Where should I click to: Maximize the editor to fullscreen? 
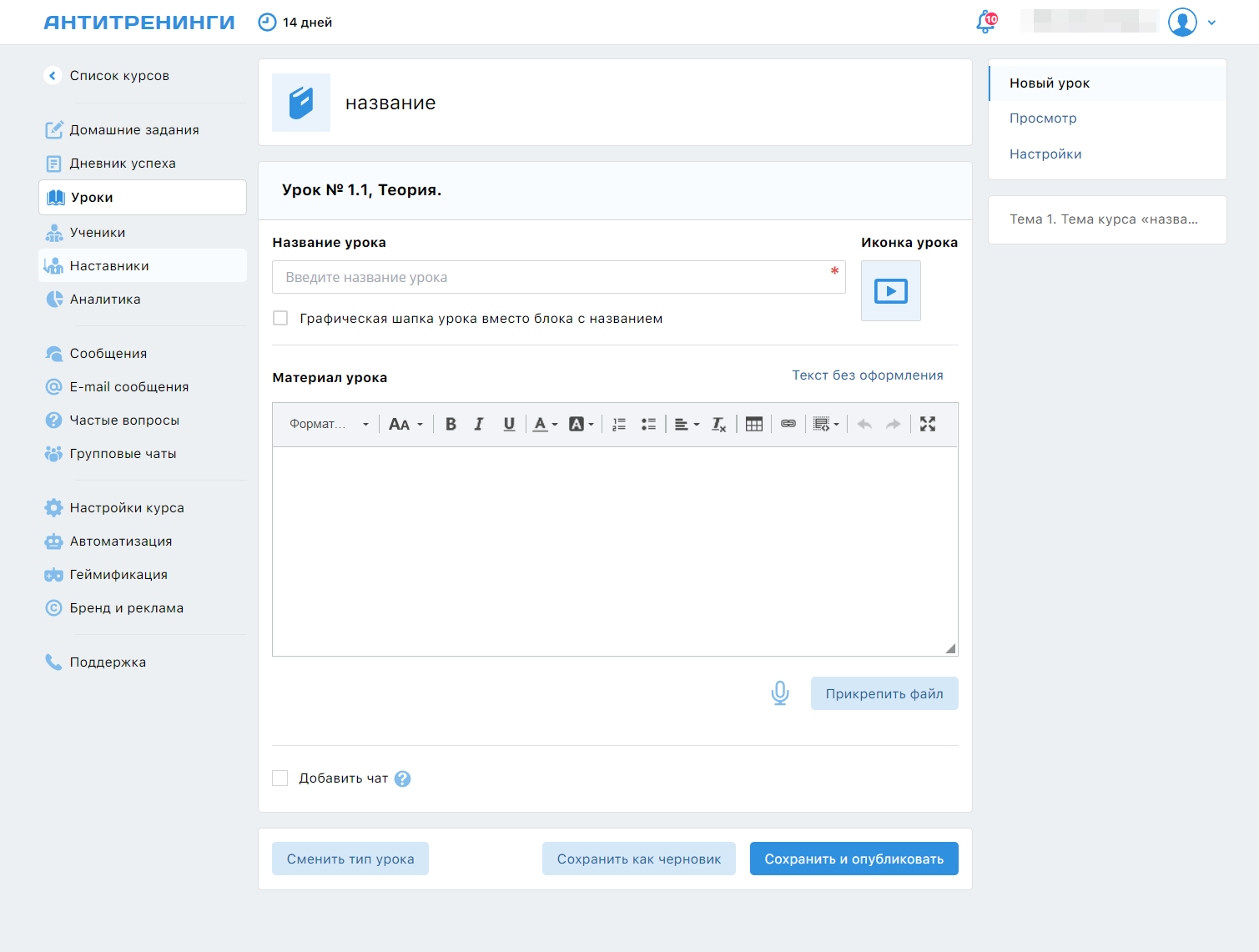pos(927,425)
